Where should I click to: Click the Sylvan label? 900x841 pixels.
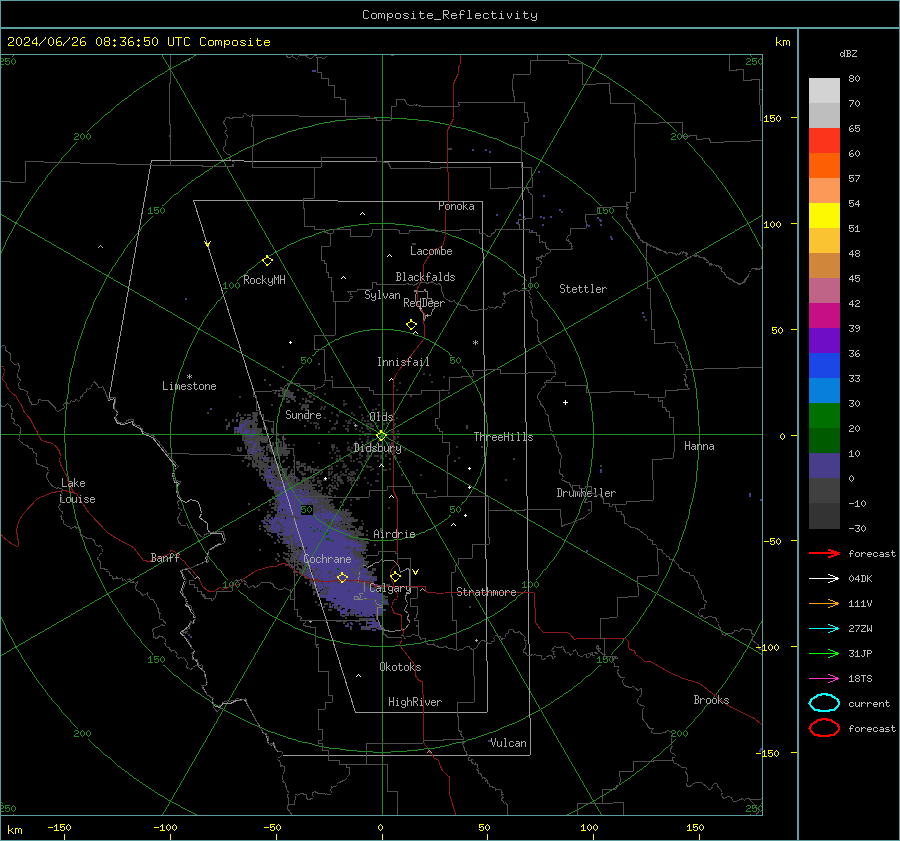(x=382, y=295)
